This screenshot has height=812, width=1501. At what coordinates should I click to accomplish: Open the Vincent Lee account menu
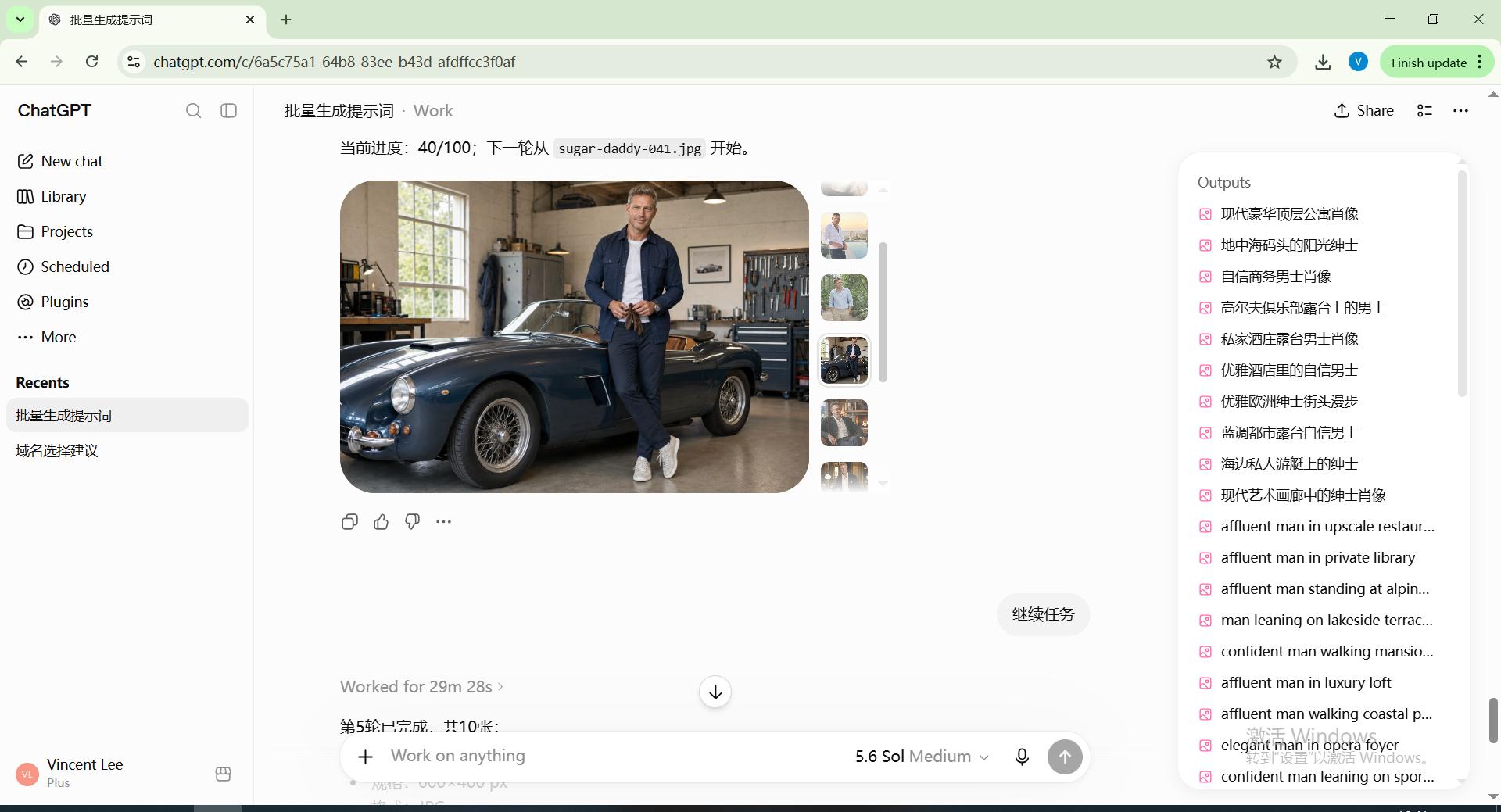105,773
